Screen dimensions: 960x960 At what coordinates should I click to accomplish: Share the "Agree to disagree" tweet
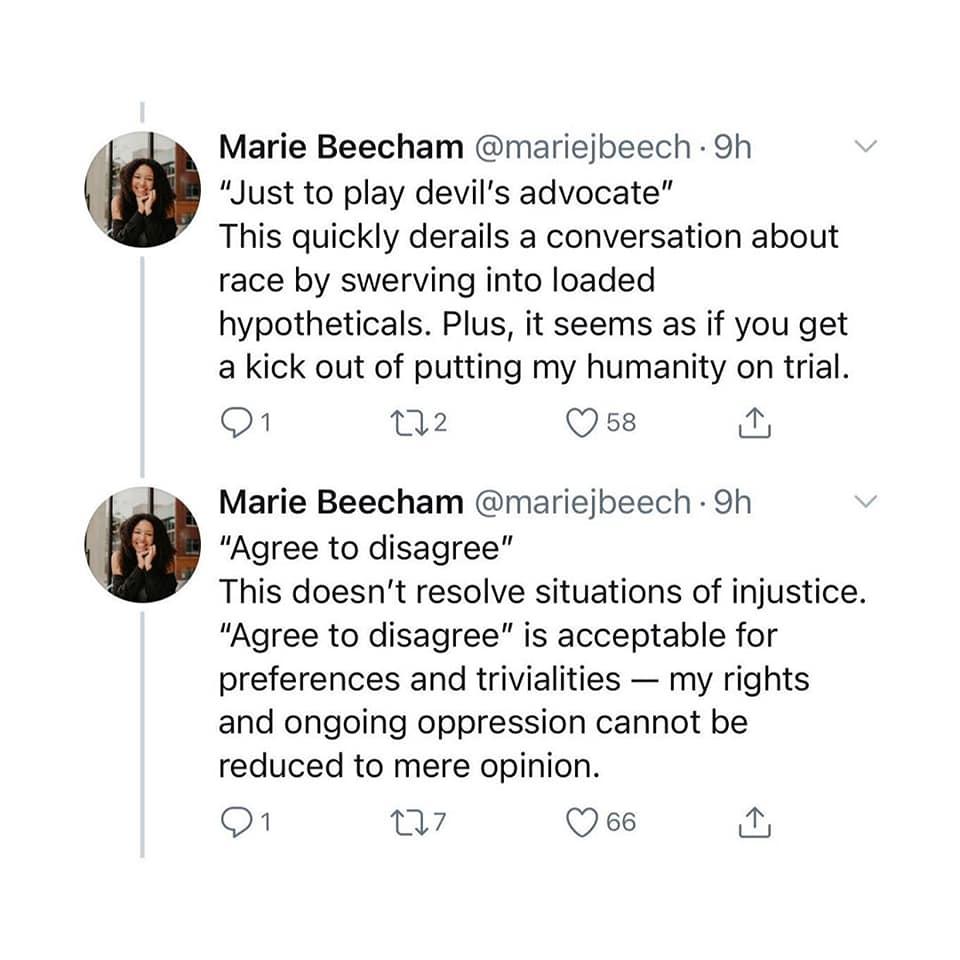(755, 823)
